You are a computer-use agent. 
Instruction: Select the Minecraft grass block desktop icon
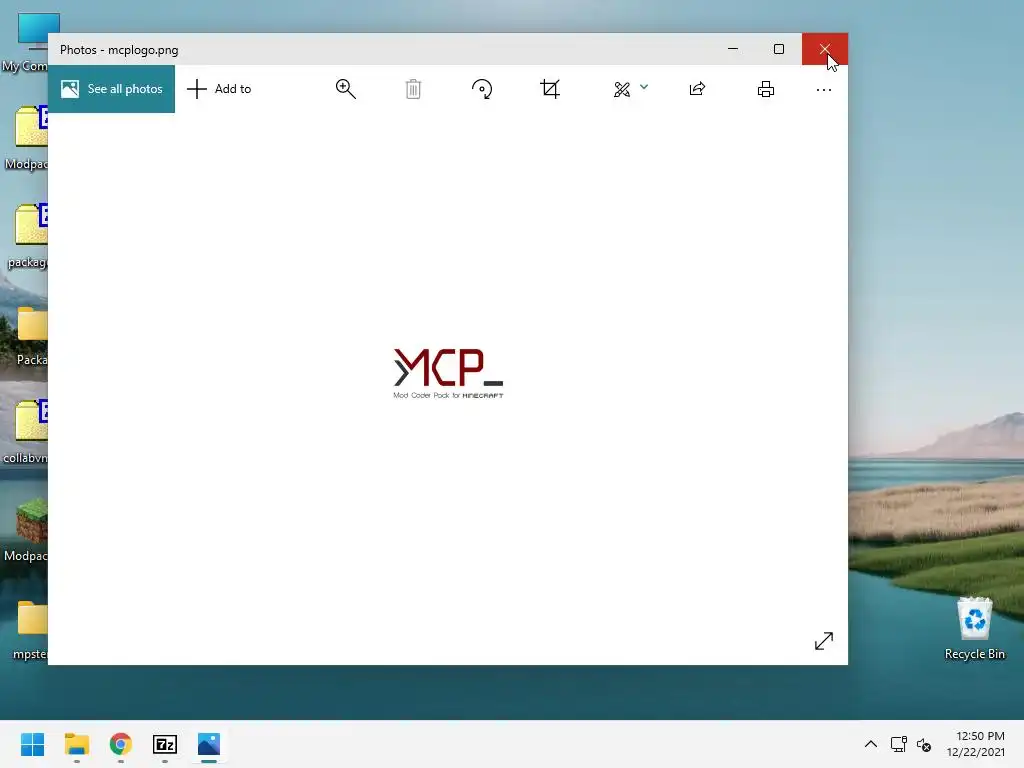tap(26, 530)
